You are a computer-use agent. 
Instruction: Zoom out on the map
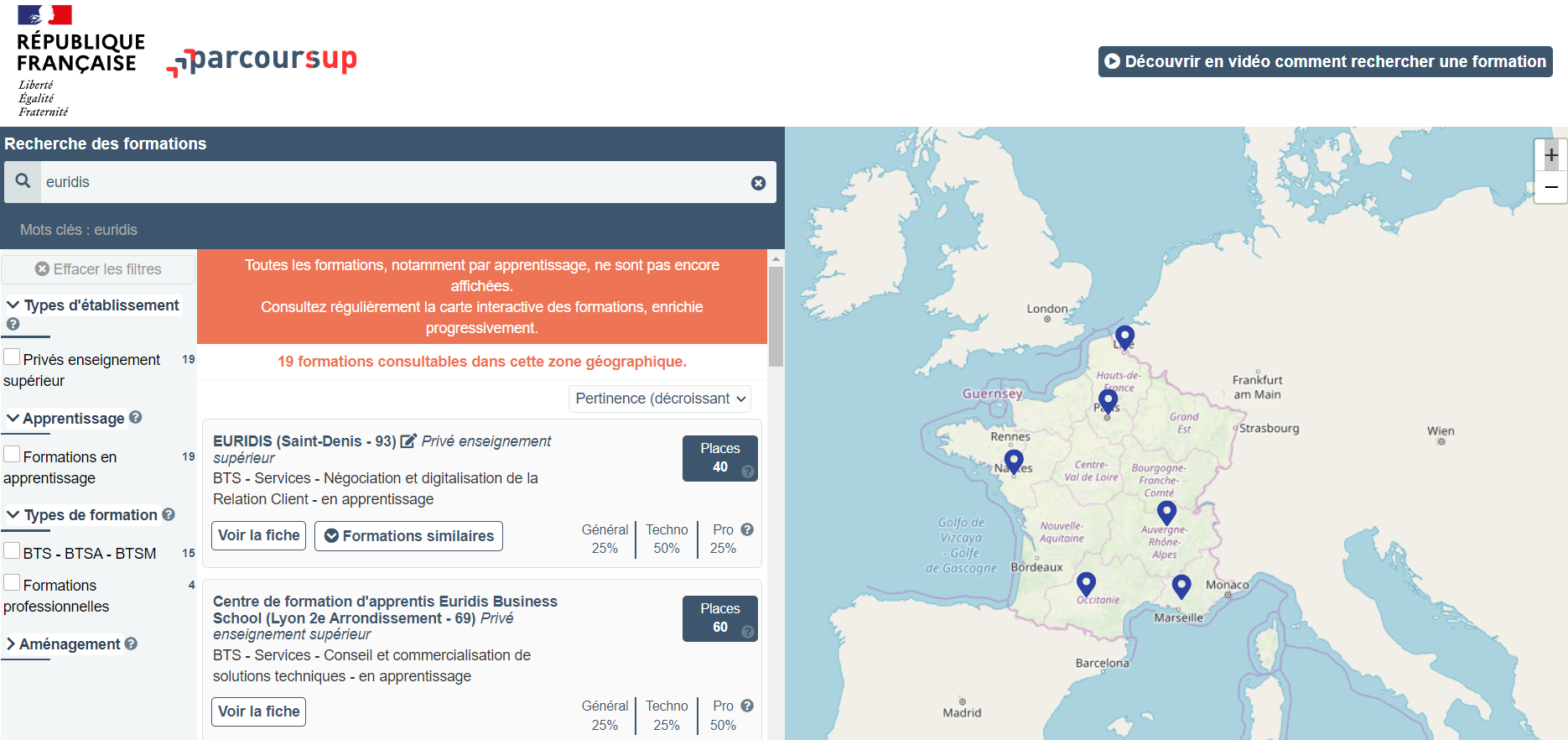[1551, 187]
